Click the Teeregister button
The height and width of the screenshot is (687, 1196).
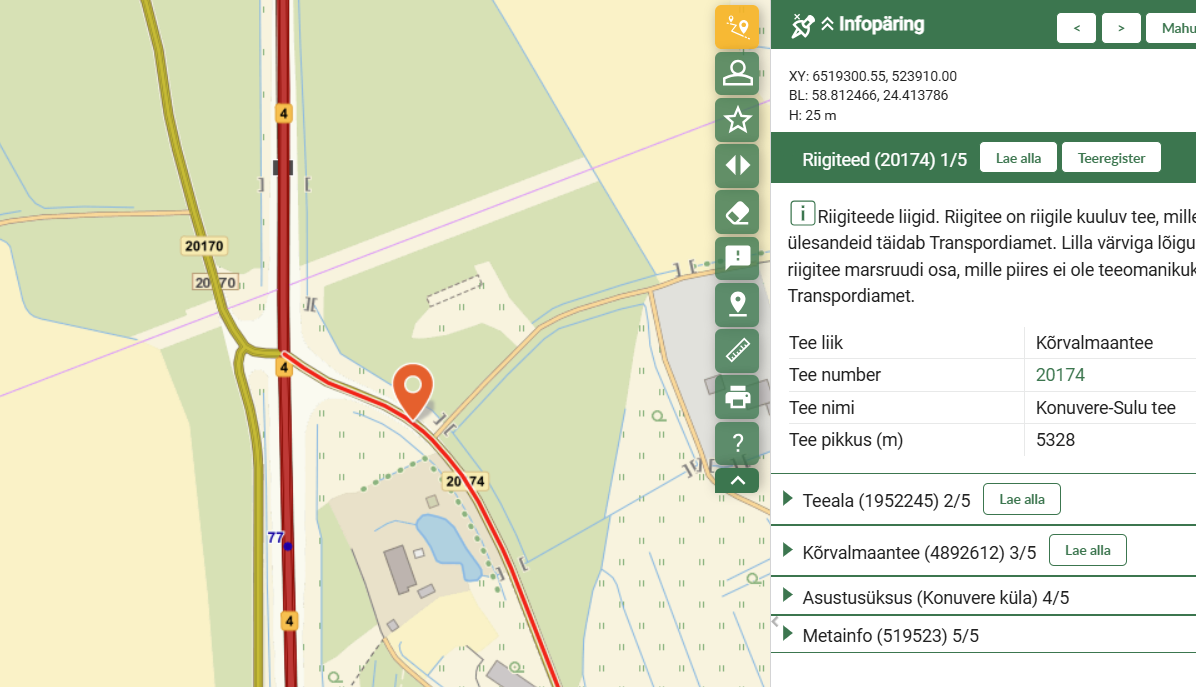(x=1111, y=158)
